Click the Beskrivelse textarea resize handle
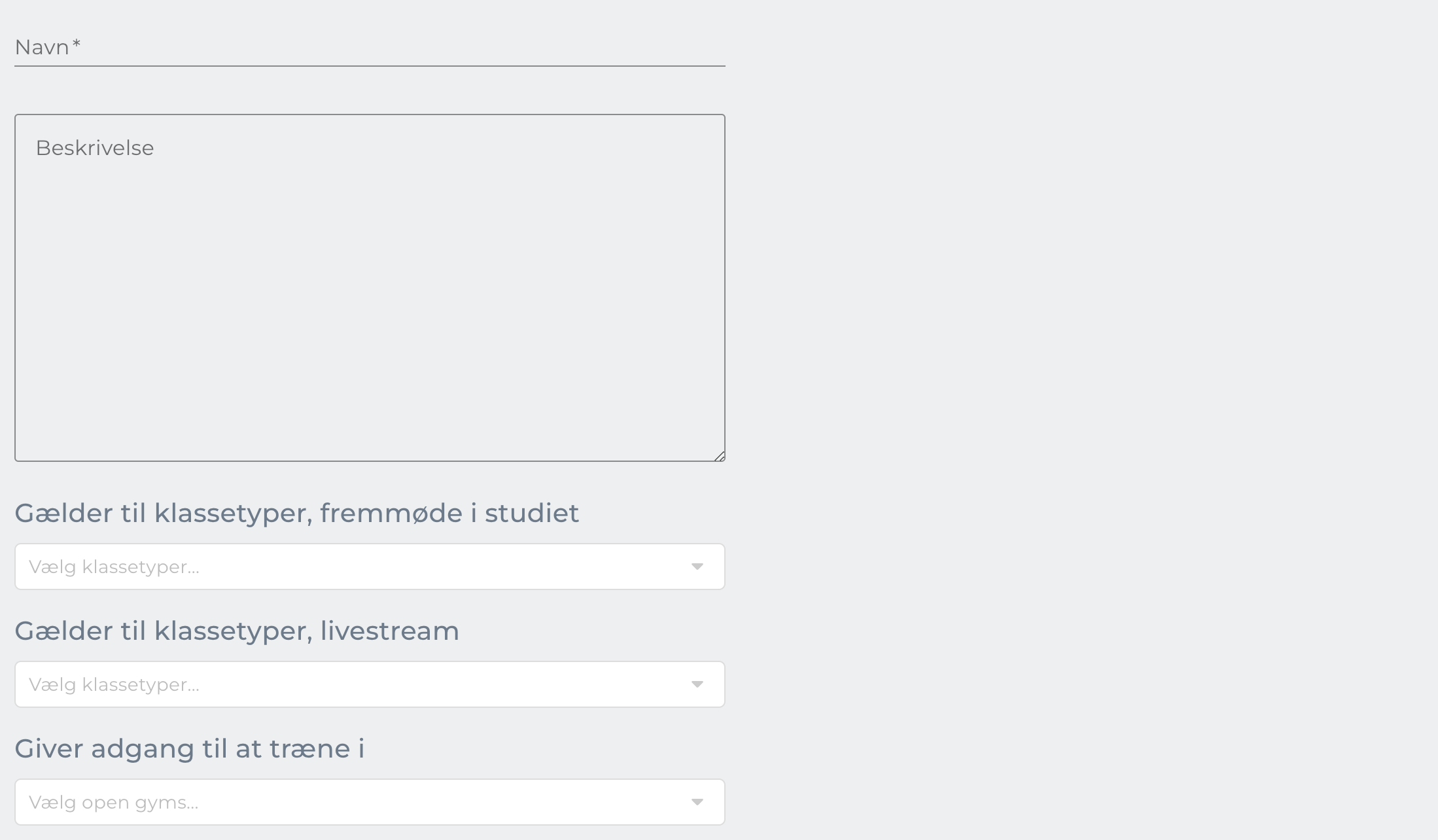Viewport: 1438px width, 840px height. pyautogui.click(x=719, y=456)
